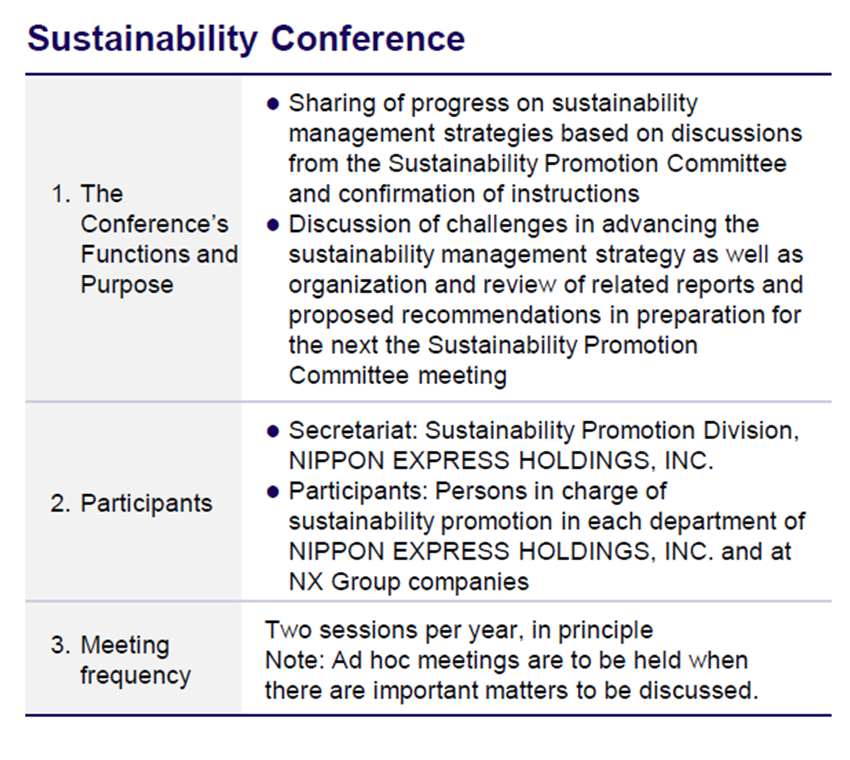Click the text Sustainability Promotion Committee, first bullet

(x=588, y=164)
